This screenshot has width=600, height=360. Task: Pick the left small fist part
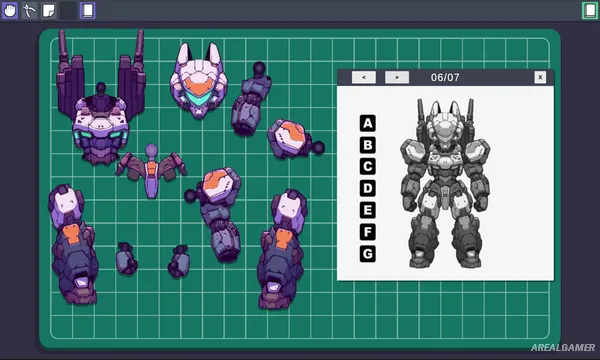tap(126, 259)
